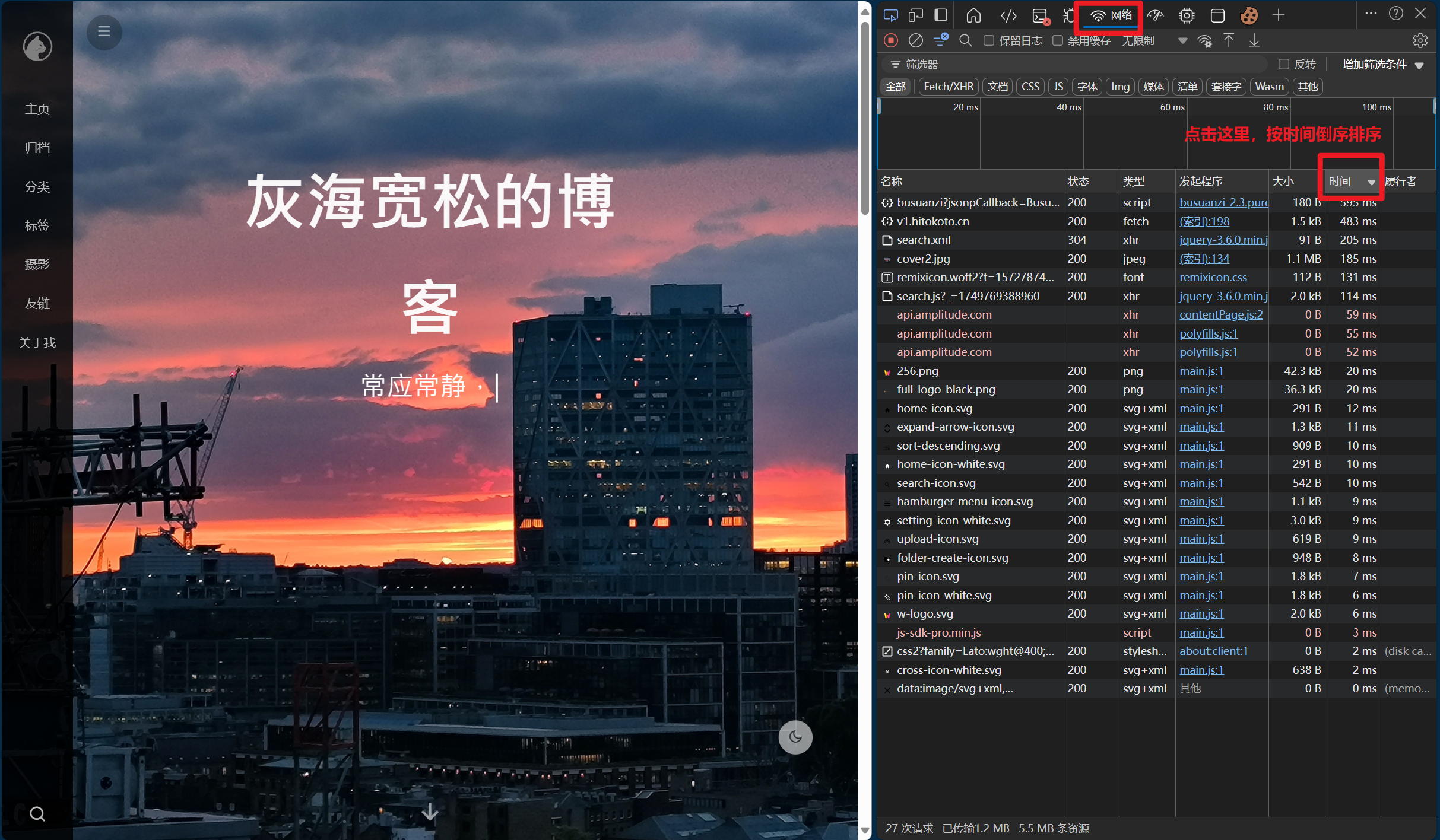Open the Performance panel icon
Screen dimensions: 1440x840
[1155, 15]
